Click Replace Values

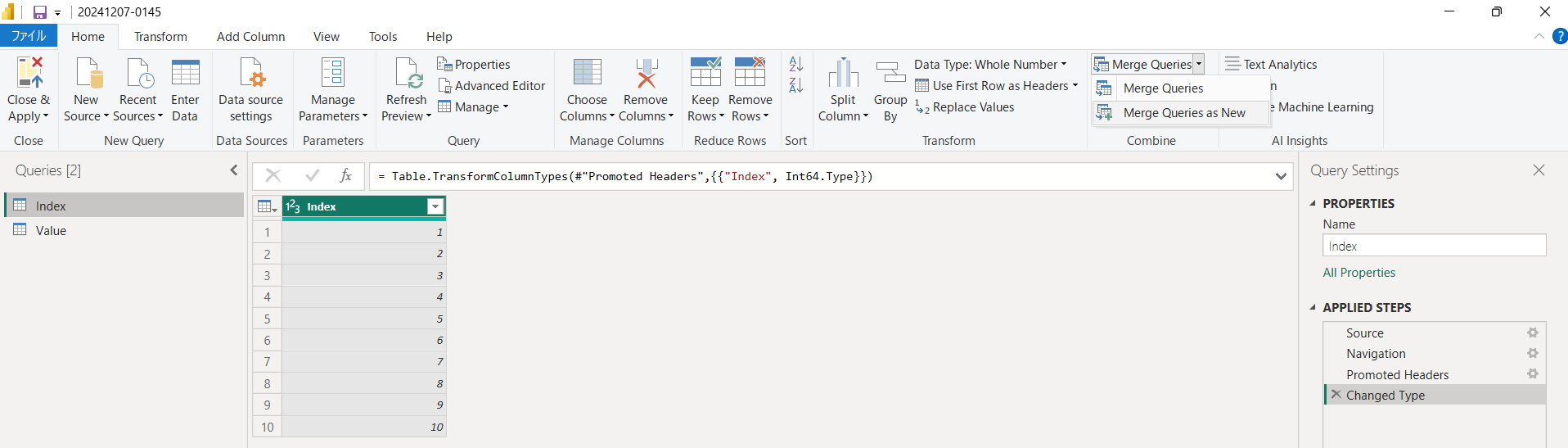964,107
